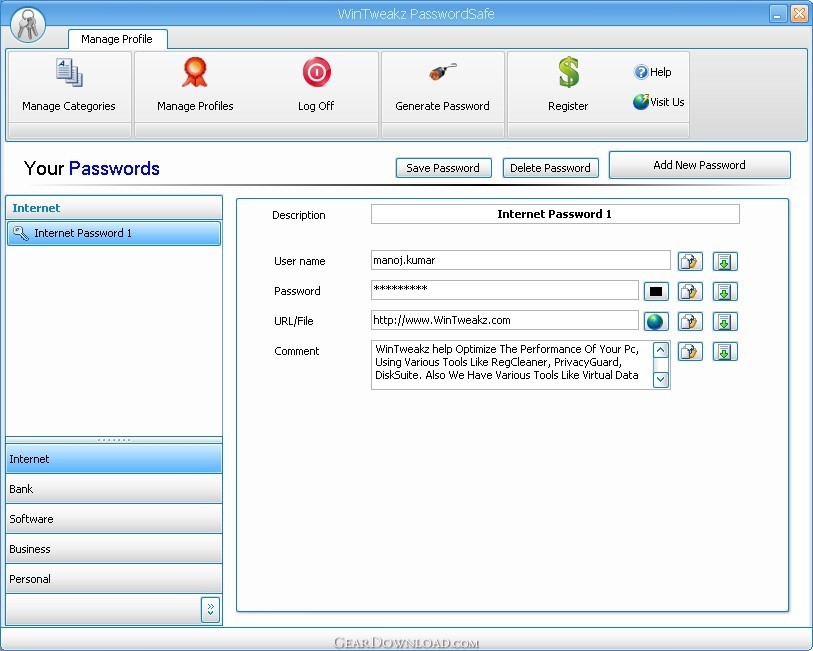This screenshot has height=651, width=813.
Task: Click the Description field
Action: point(555,214)
